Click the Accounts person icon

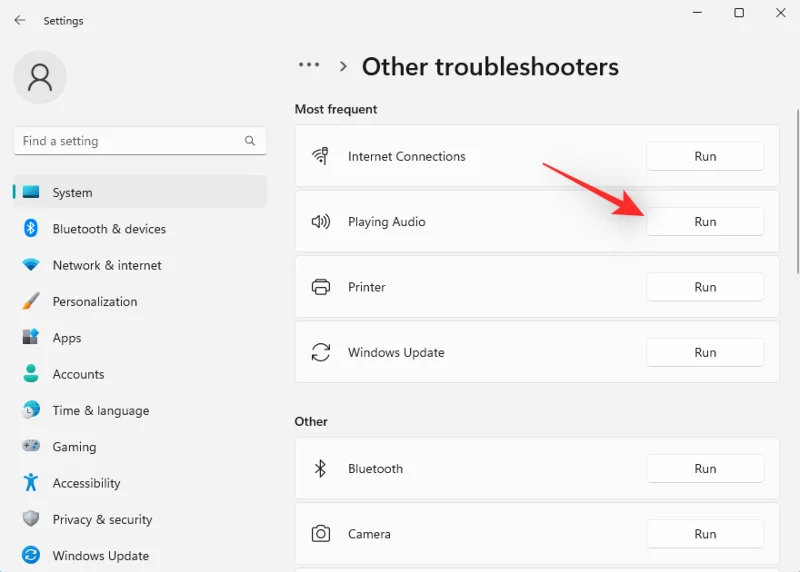tap(31, 374)
